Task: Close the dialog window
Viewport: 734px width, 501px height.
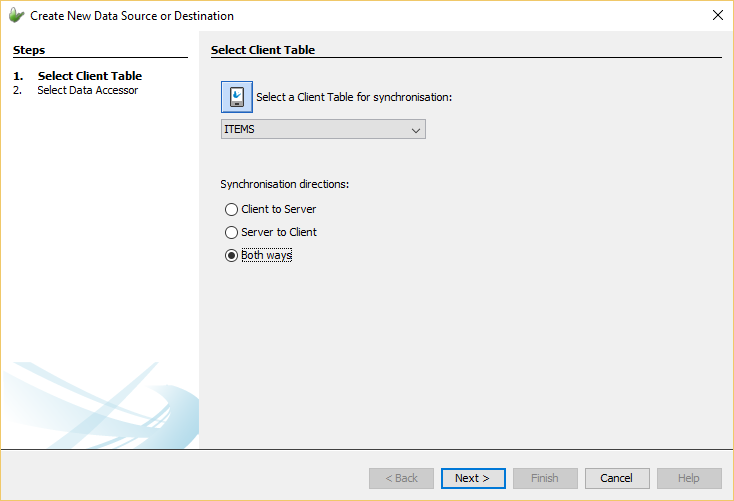Action: coord(717,15)
